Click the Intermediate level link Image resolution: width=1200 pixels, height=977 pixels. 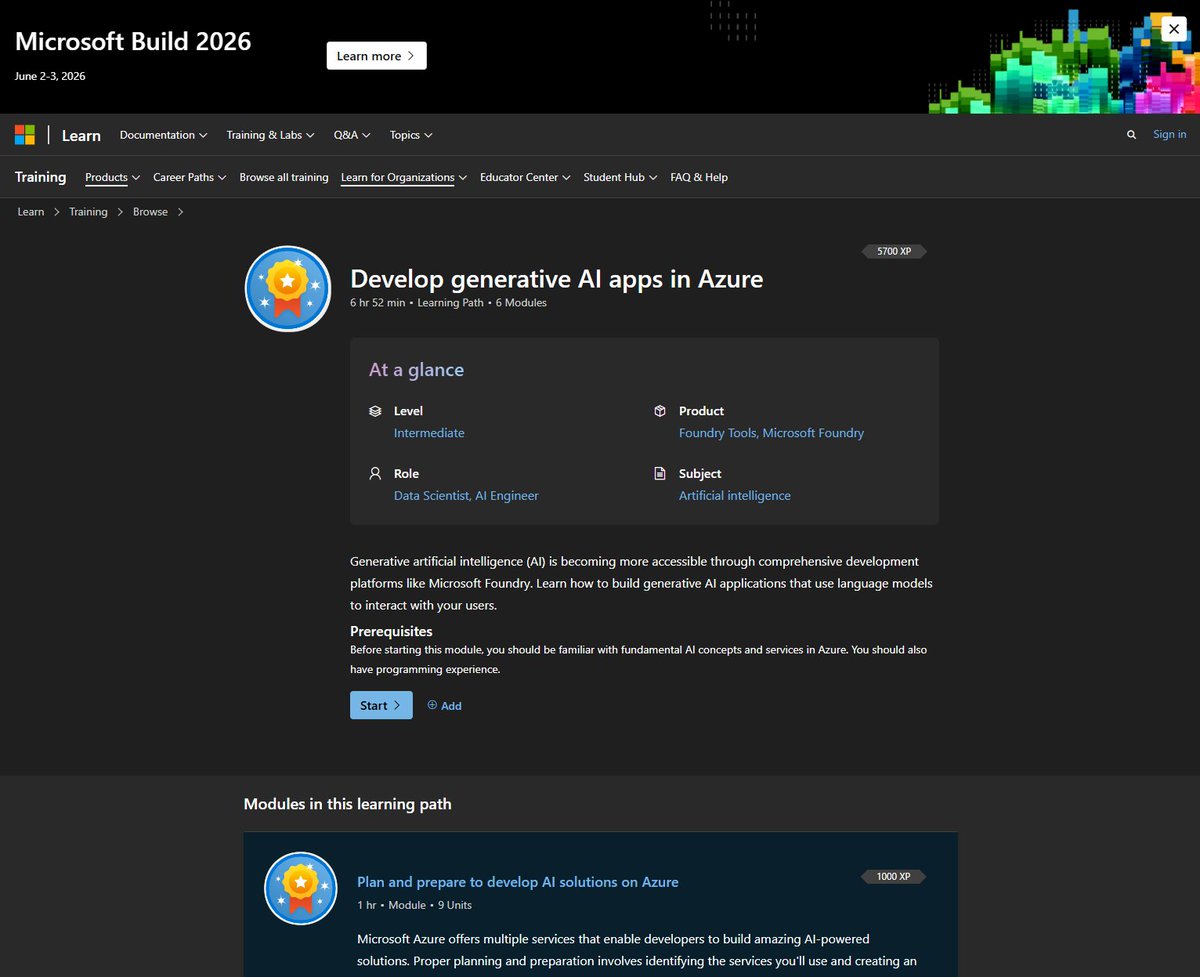tap(429, 433)
